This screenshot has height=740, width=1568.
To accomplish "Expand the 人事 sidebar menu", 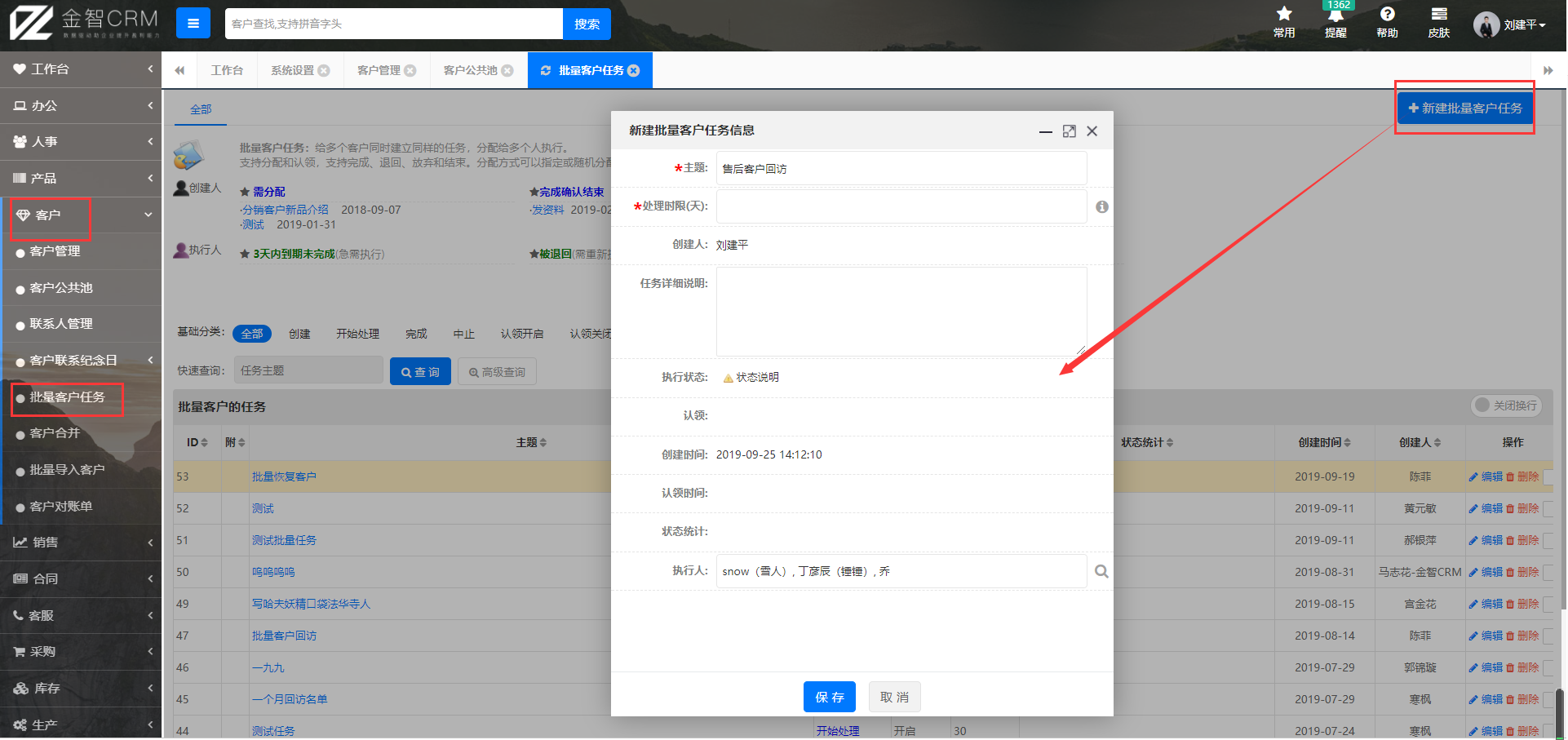I will (81, 142).
